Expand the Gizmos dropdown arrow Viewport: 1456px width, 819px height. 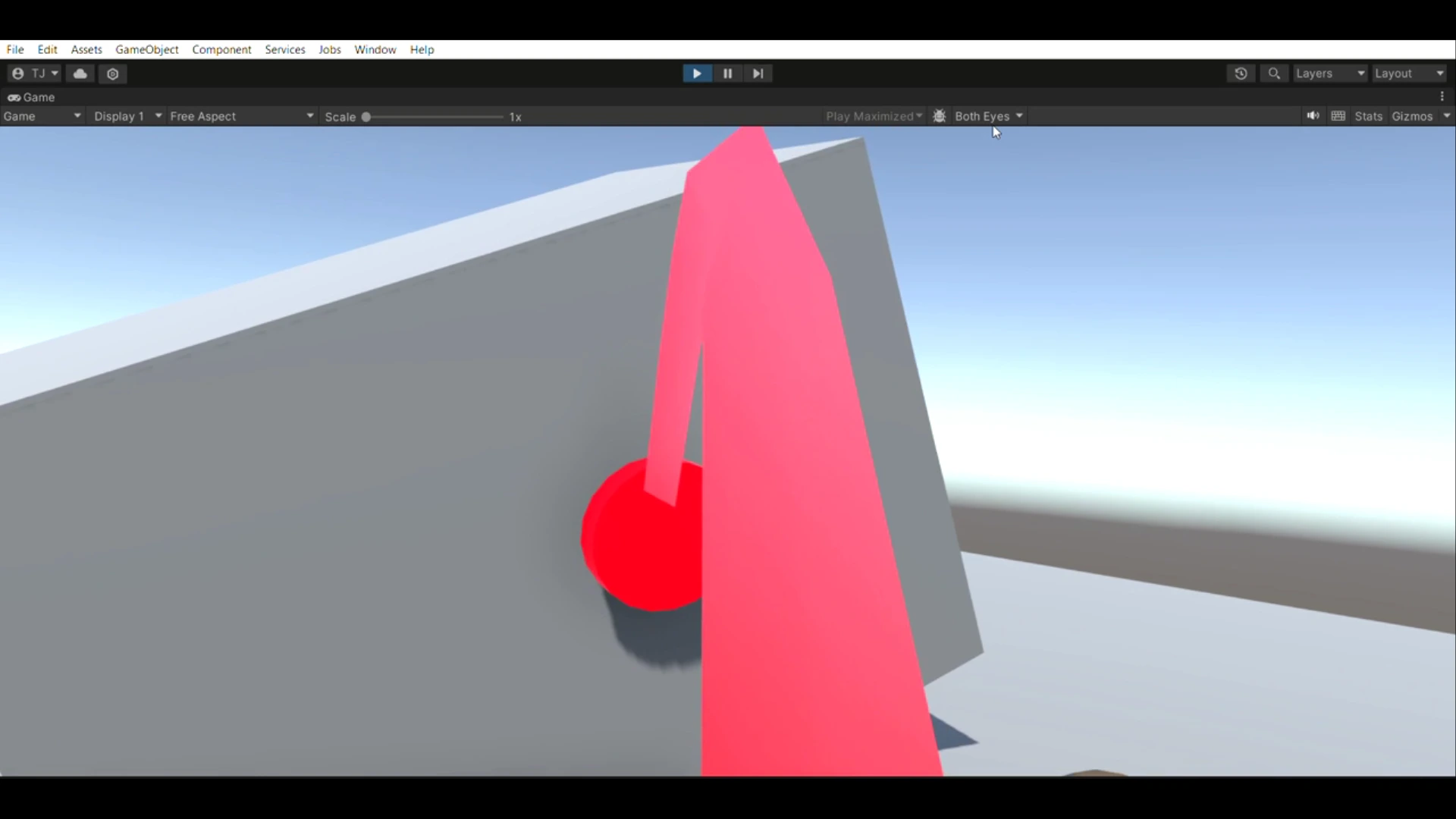(x=1446, y=116)
